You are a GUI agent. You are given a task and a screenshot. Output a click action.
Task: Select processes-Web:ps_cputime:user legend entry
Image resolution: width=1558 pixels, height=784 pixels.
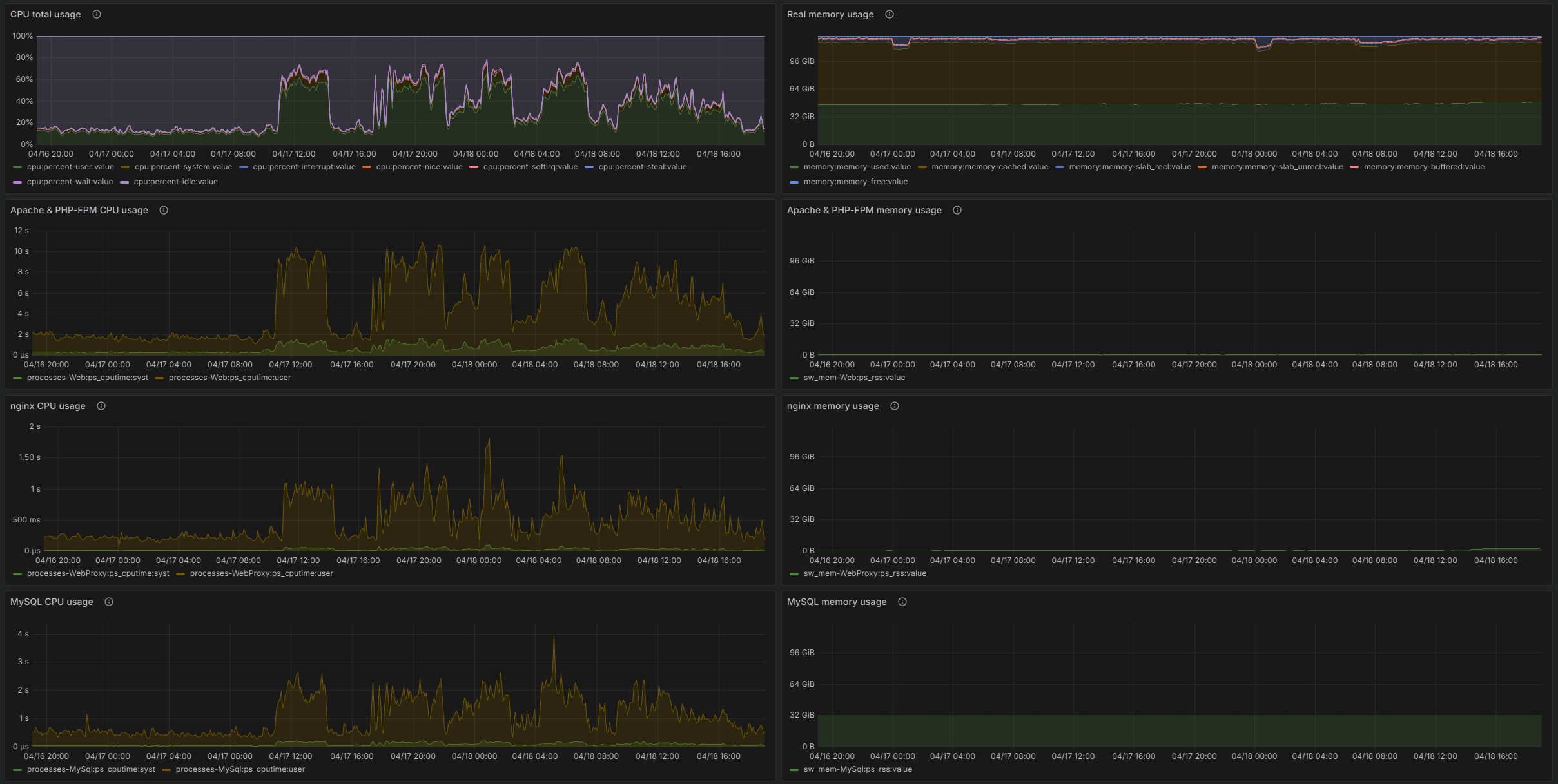pos(229,378)
